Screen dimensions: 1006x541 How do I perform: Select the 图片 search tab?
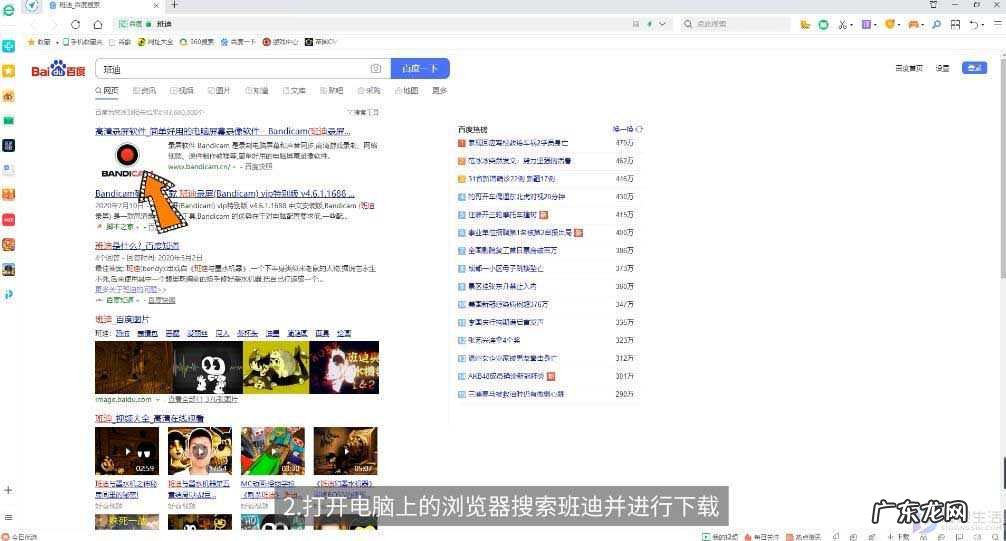pos(219,91)
